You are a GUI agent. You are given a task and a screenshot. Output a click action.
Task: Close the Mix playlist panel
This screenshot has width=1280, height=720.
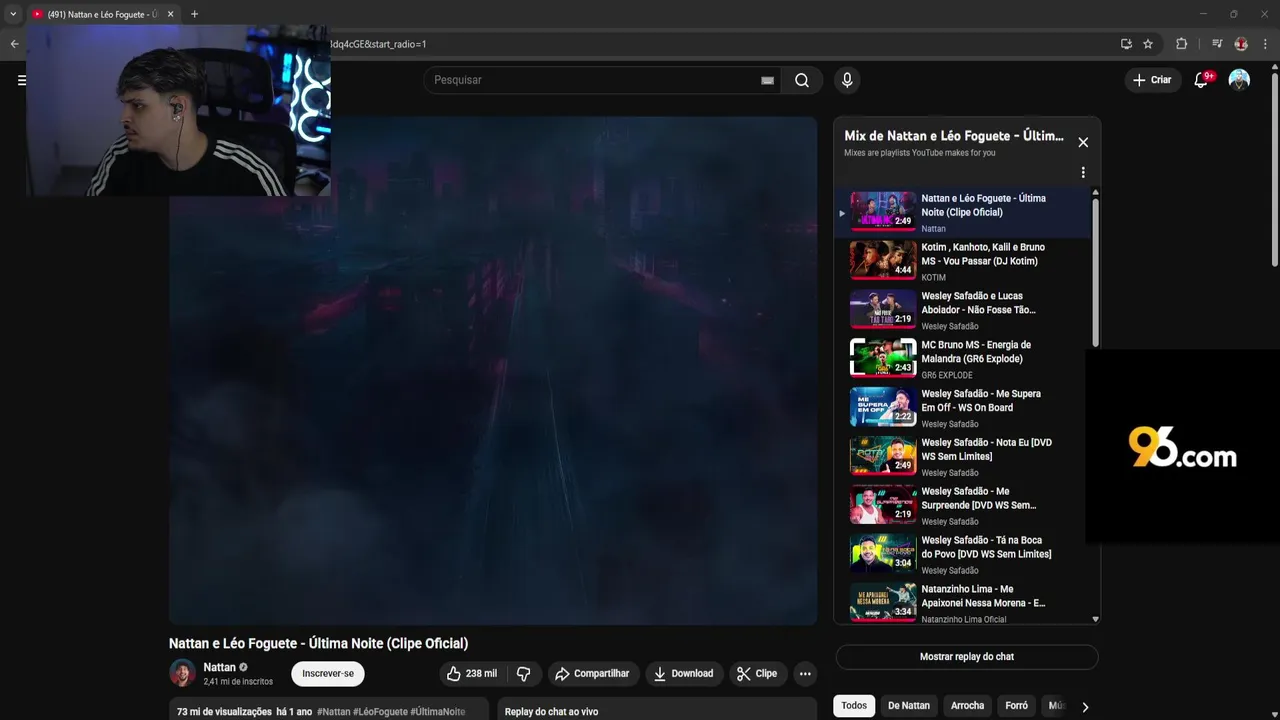[x=1083, y=142]
